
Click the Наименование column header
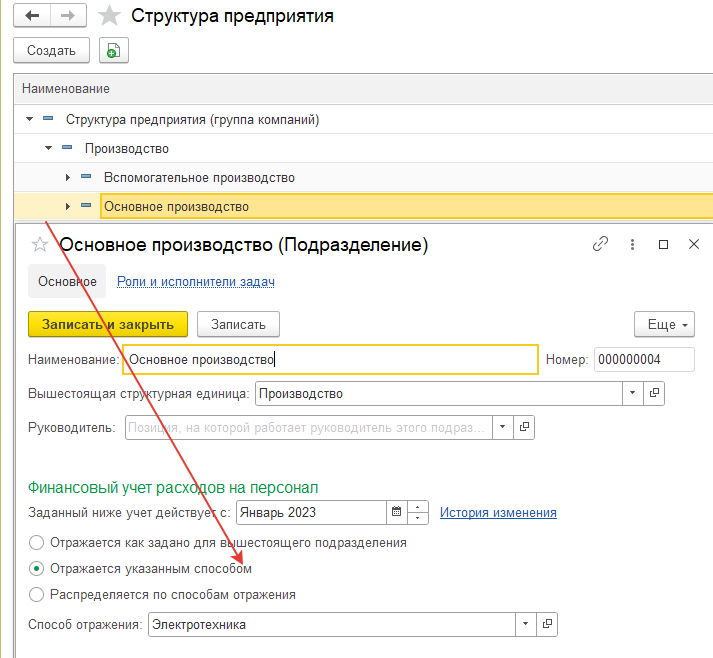coord(364,89)
